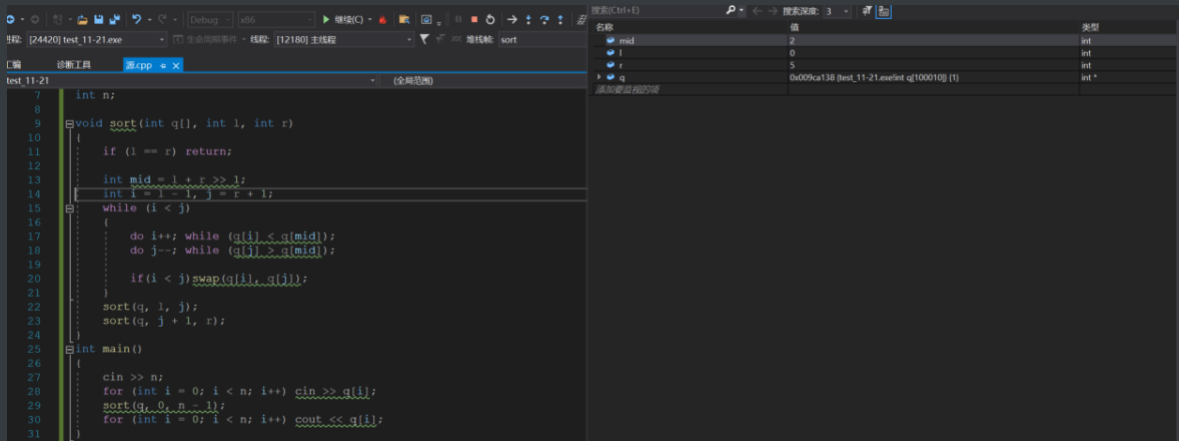Click line number 13 in the gutter
1179x441 pixels.
34,180
